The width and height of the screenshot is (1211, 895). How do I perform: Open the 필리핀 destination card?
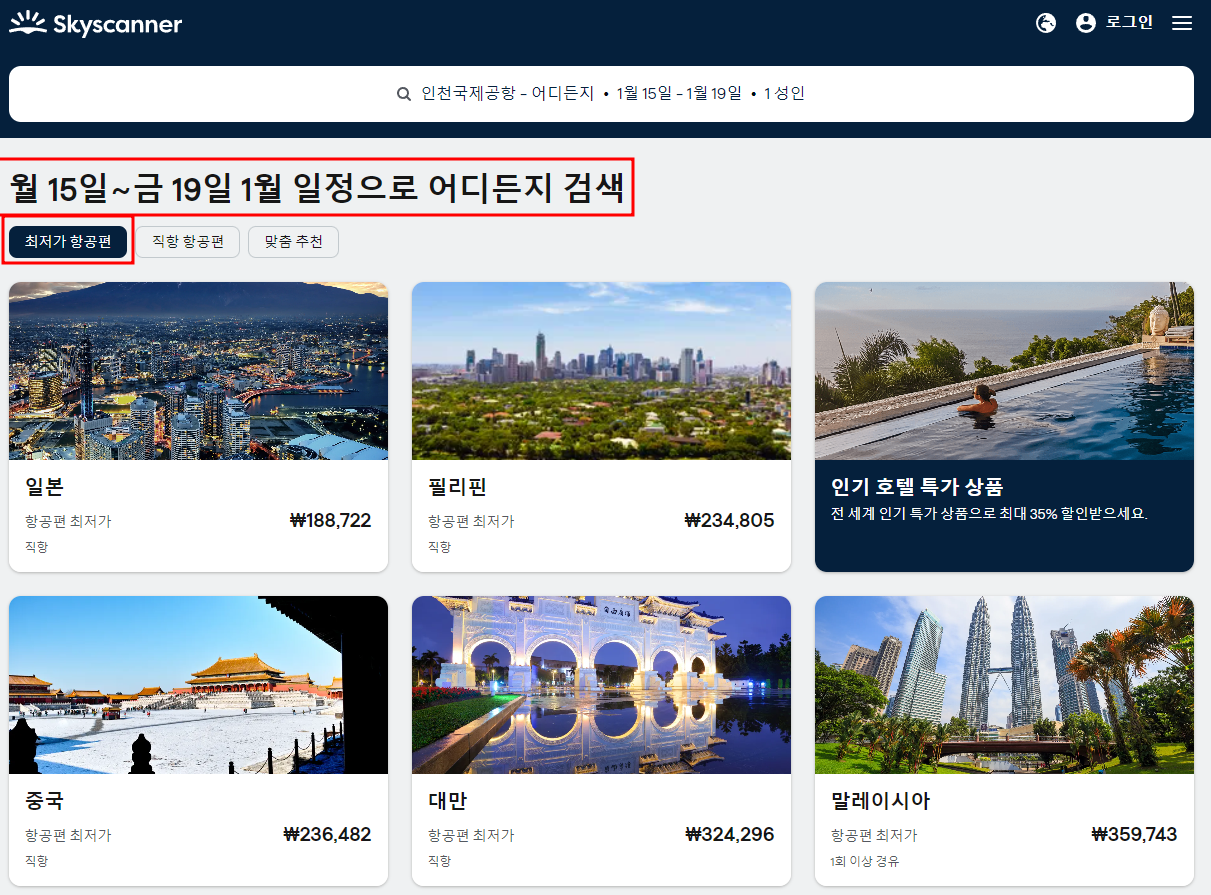point(601,425)
